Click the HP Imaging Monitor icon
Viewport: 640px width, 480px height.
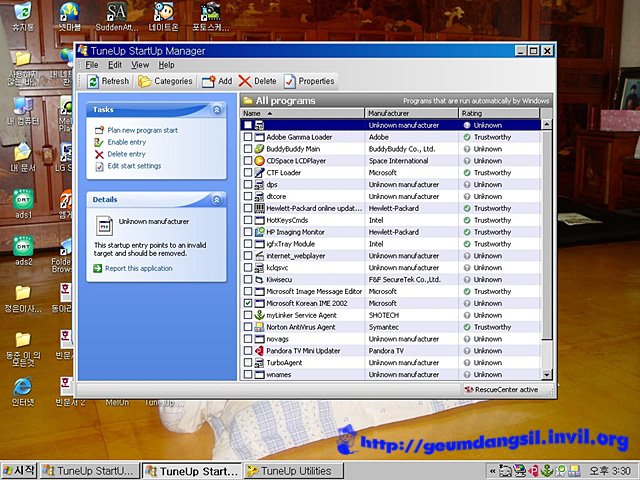coord(259,232)
